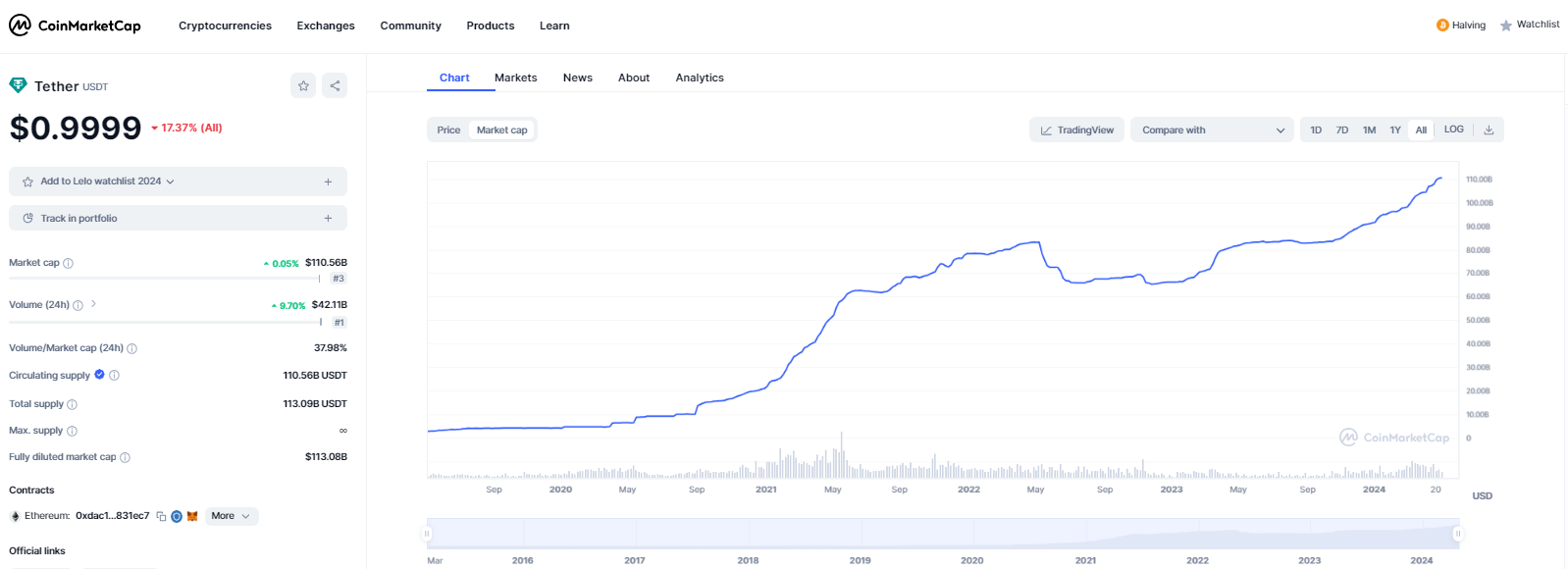Click the 113.09B USDT total supply value
The width and height of the screenshot is (1568, 569).
315,404
